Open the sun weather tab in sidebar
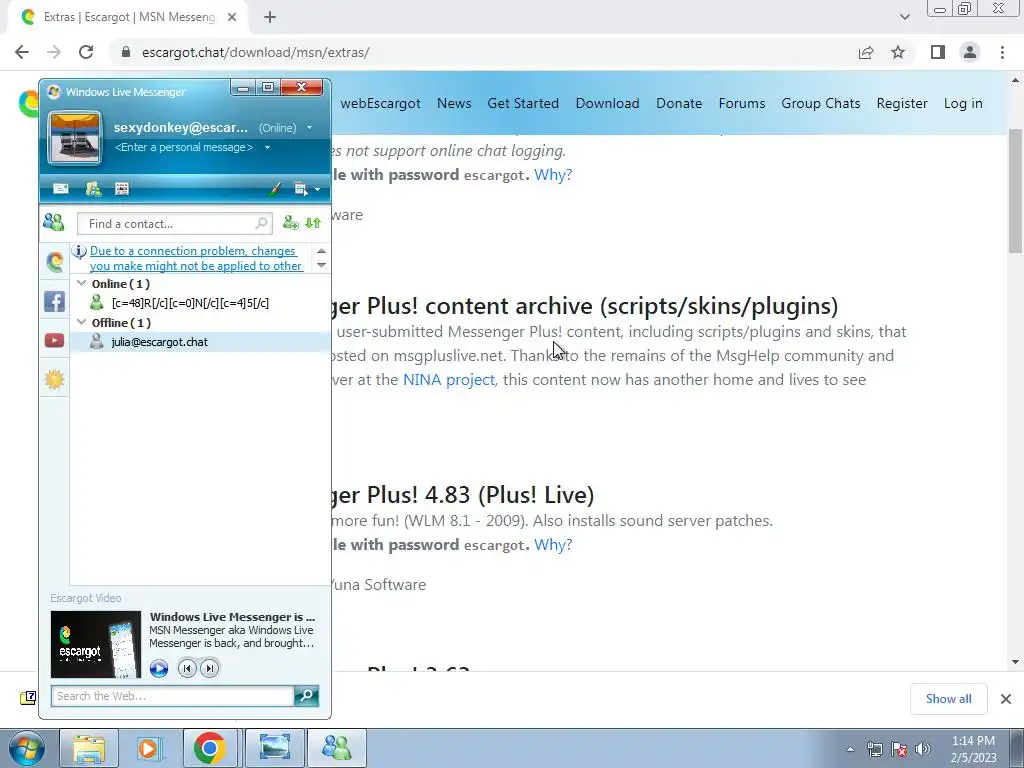1024x768 pixels. (x=54, y=379)
